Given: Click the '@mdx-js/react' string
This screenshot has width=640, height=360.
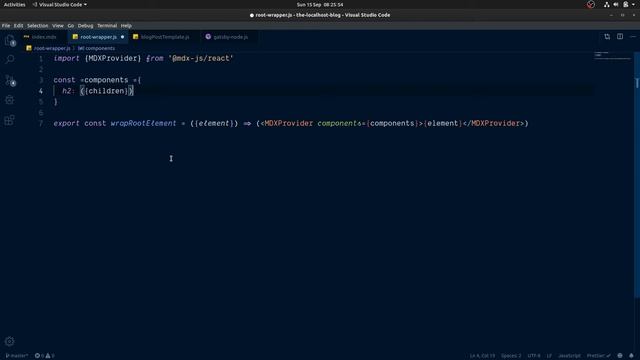Looking at the screenshot, I should click(200, 58).
